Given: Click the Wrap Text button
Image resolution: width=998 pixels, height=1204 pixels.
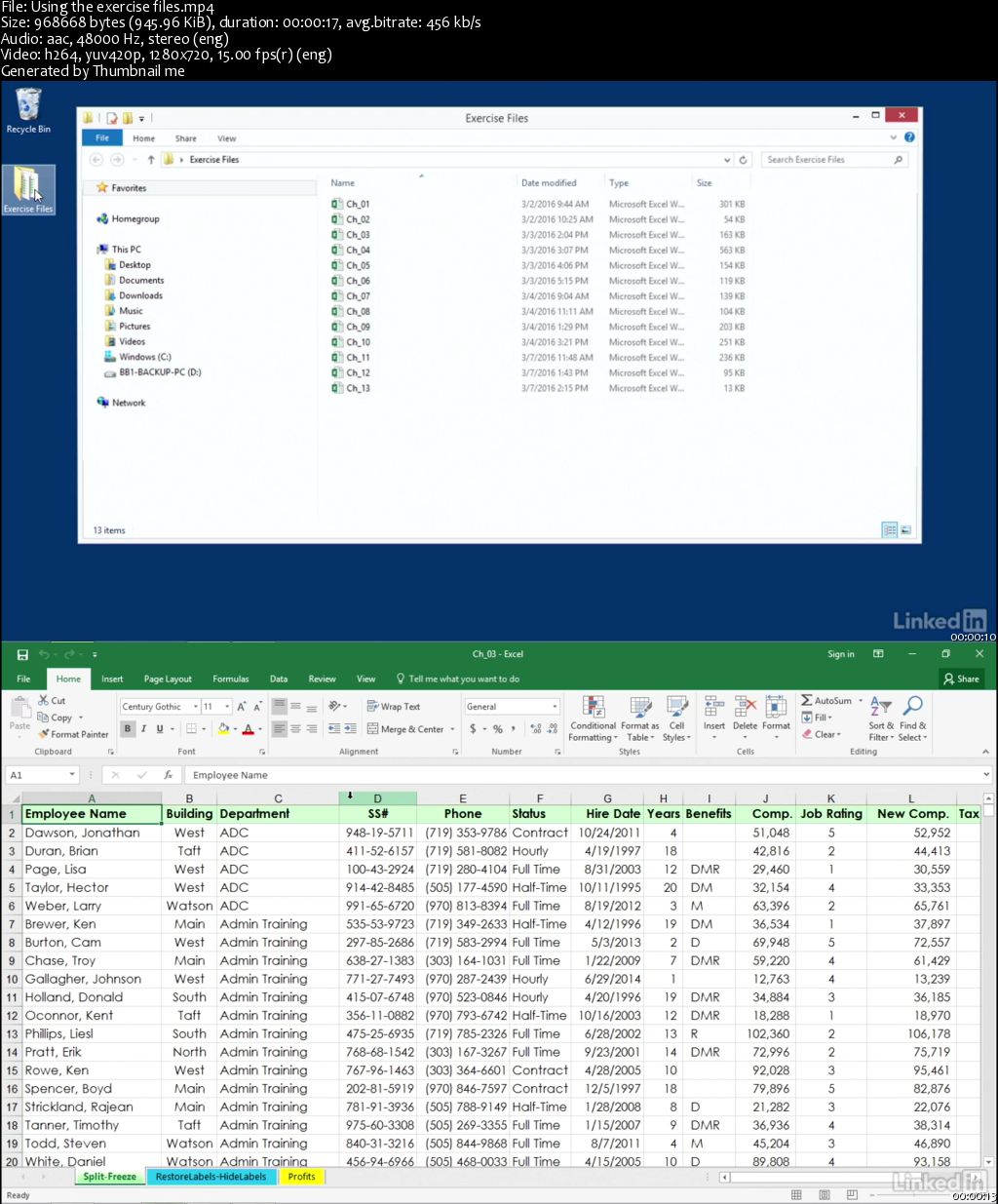Looking at the screenshot, I should [394, 707].
